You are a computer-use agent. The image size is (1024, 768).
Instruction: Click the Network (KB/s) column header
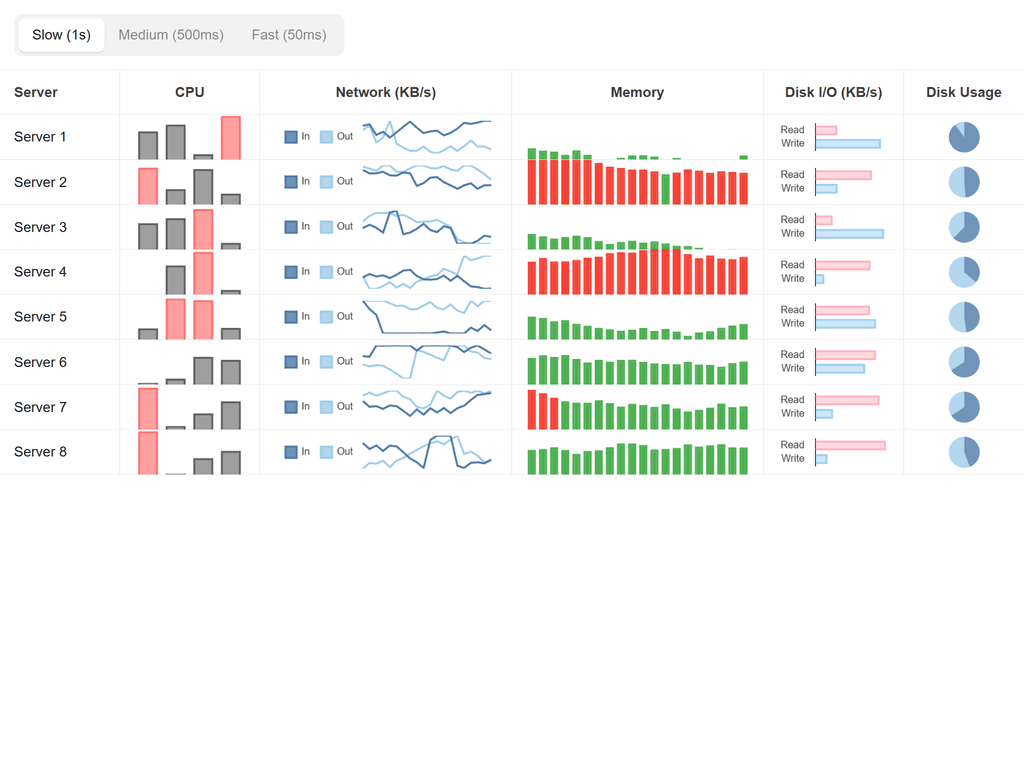(385, 92)
